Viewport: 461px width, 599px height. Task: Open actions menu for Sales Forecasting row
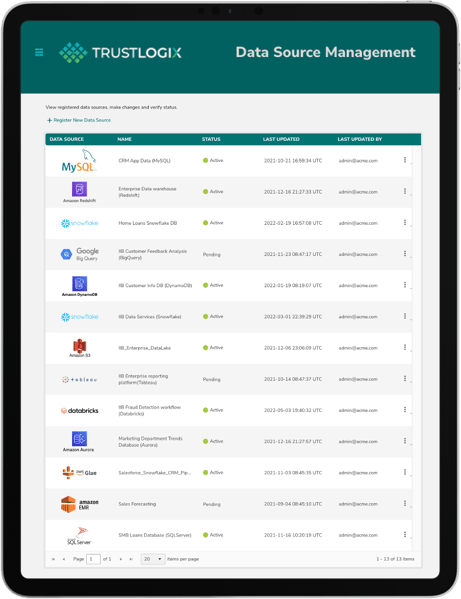click(405, 503)
